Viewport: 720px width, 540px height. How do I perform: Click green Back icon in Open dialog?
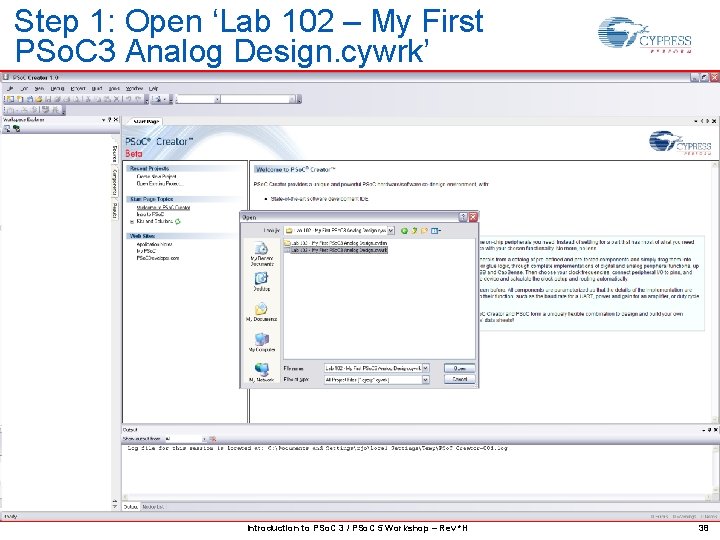(x=404, y=231)
